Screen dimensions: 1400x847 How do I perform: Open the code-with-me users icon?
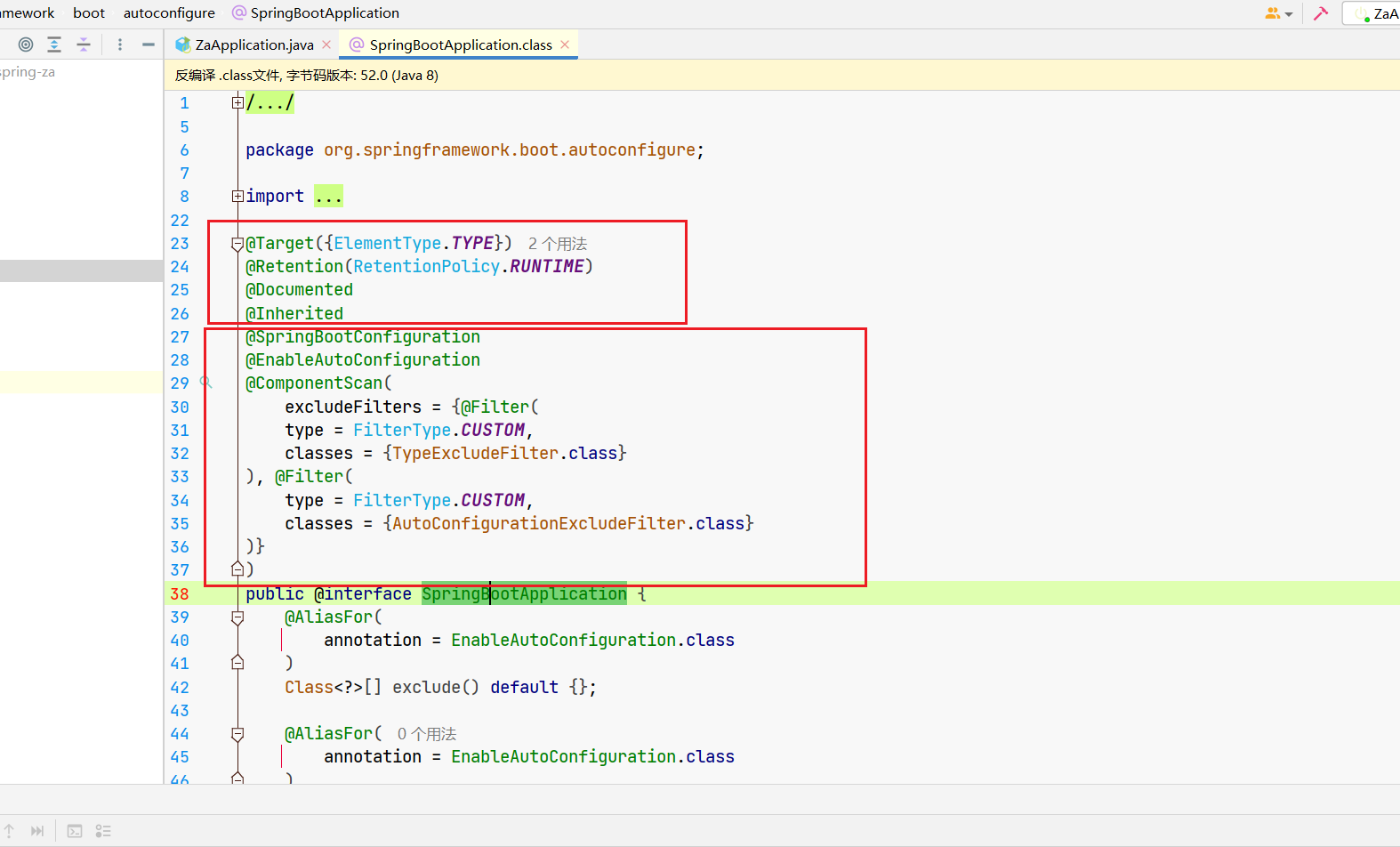pyautogui.click(x=1273, y=13)
